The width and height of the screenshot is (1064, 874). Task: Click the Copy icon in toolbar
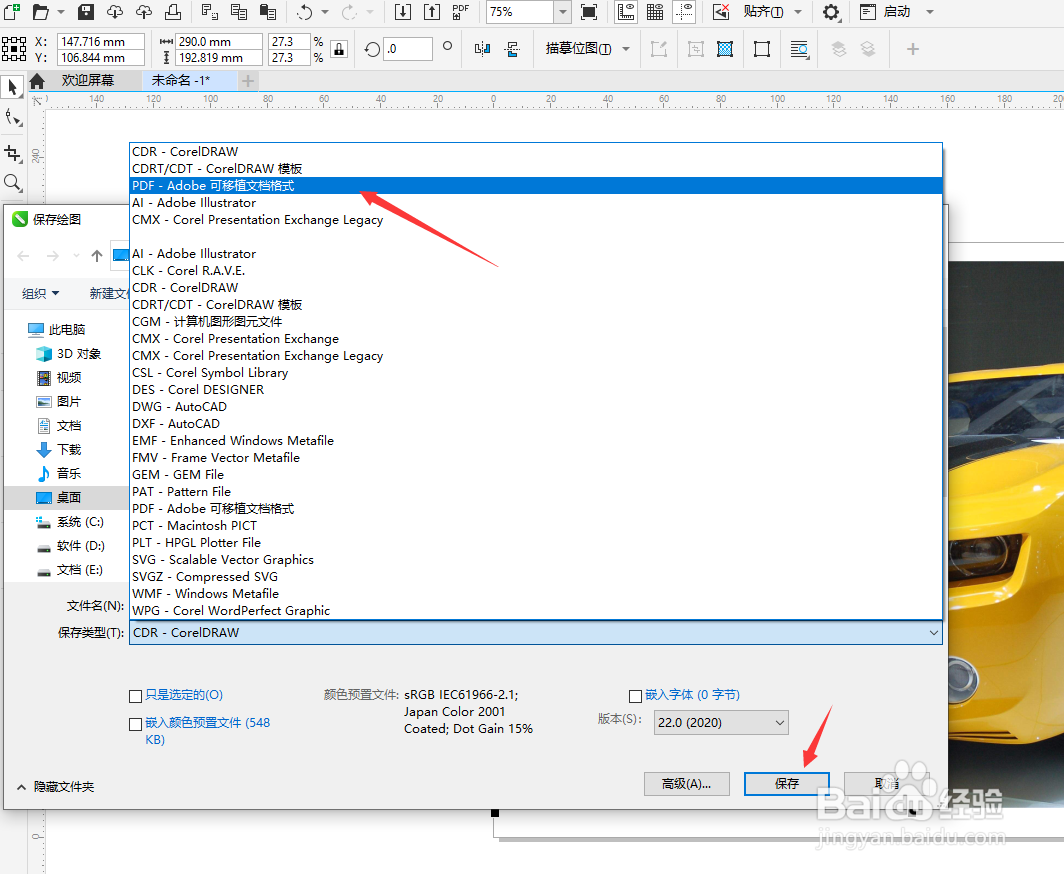[x=239, y=12]
